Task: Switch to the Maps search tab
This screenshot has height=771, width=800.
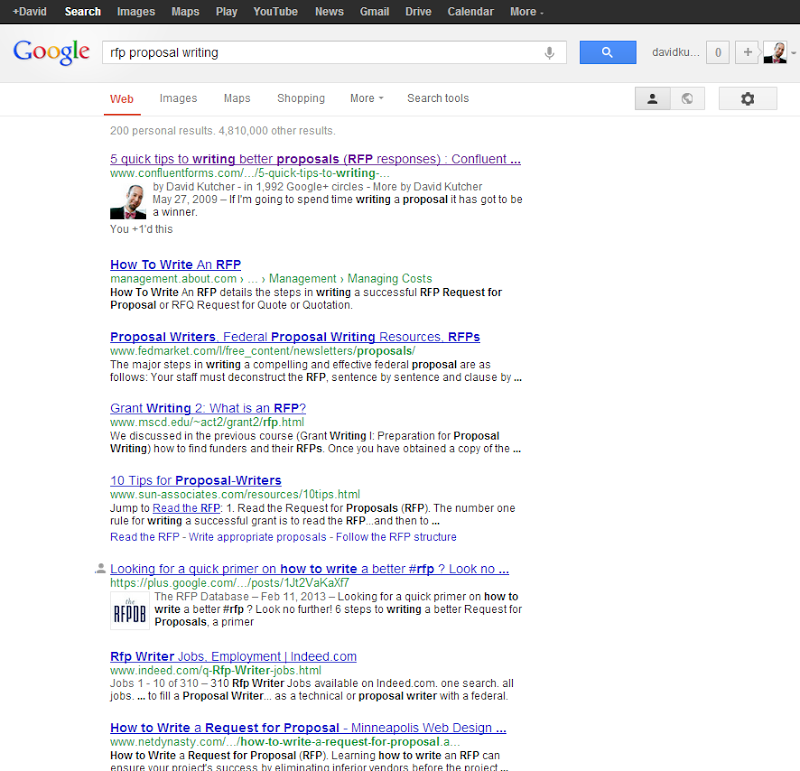Action: tap(237, 98)
